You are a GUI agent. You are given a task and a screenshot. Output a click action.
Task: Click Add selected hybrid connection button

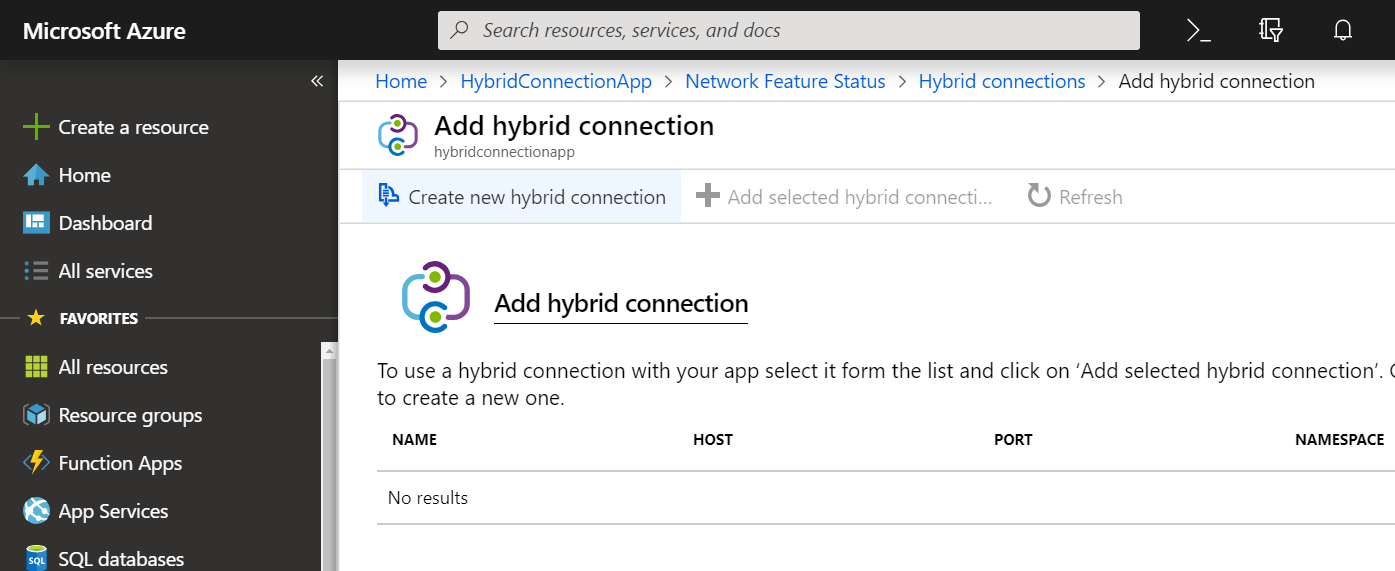tap(844, 196)
